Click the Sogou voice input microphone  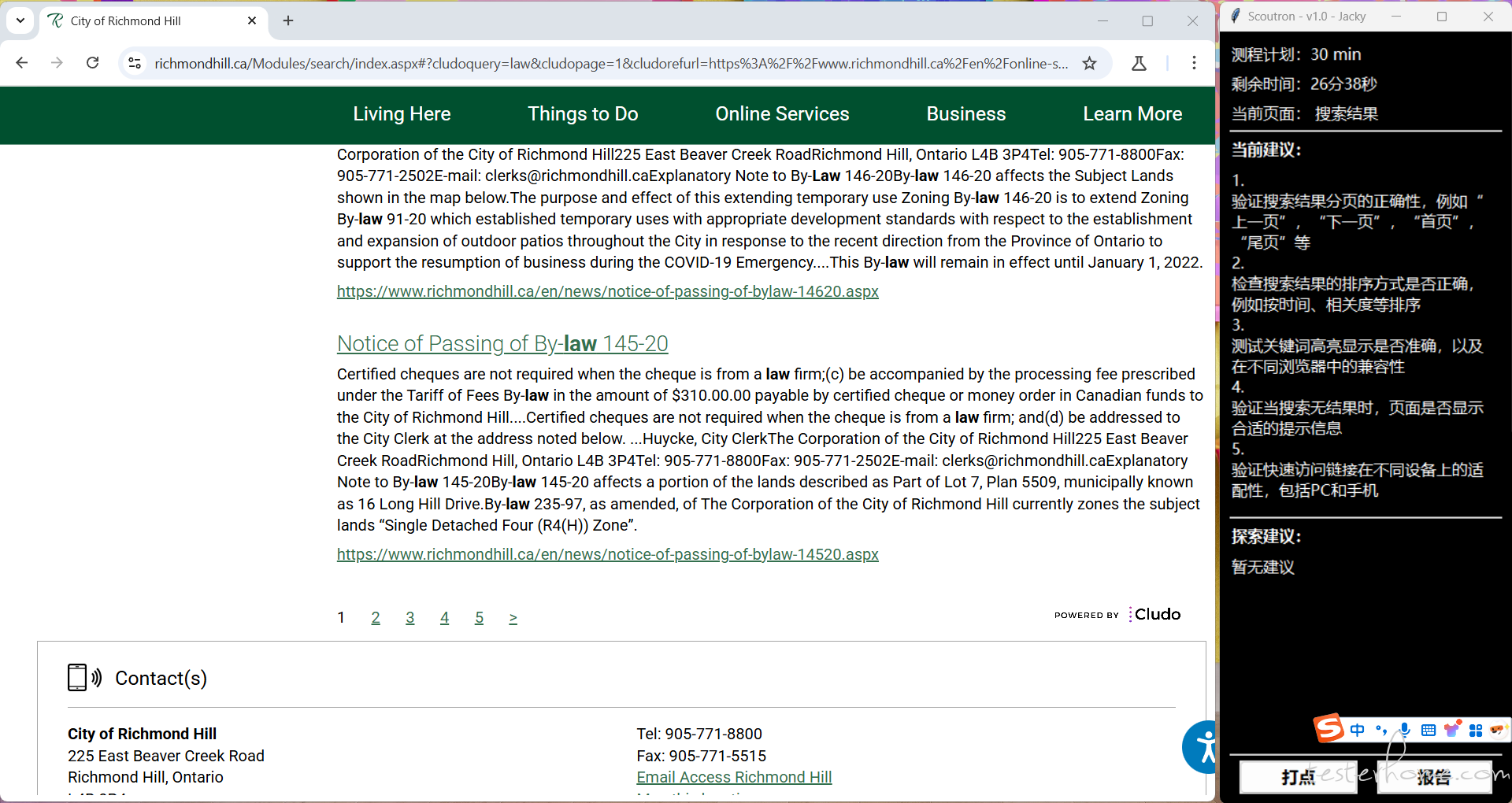[x=1405, y=730]
